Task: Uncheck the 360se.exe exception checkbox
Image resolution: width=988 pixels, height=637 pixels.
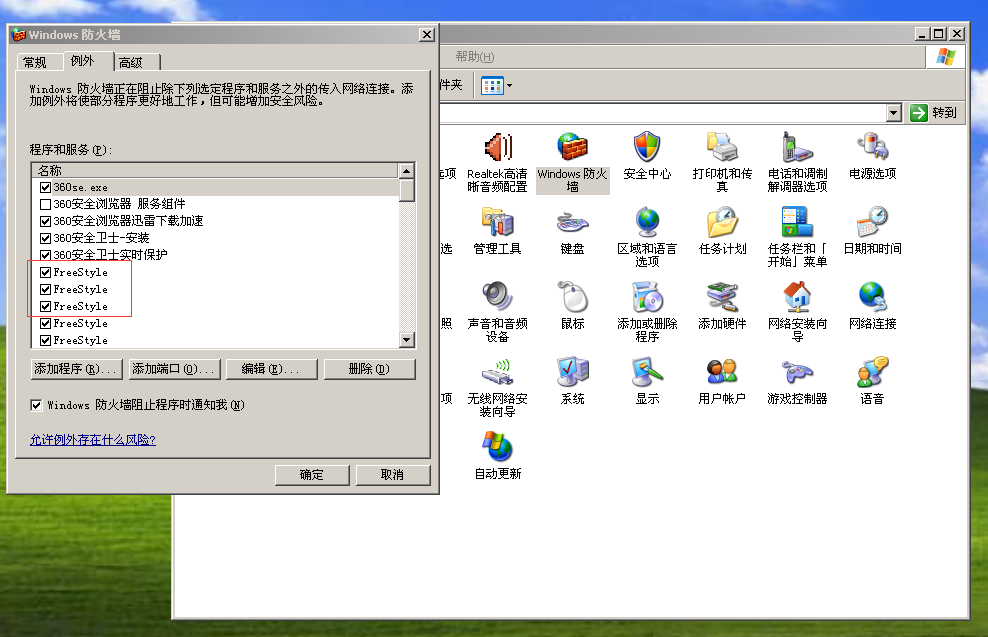Action: pyautogui.click(x=45, y=187)
